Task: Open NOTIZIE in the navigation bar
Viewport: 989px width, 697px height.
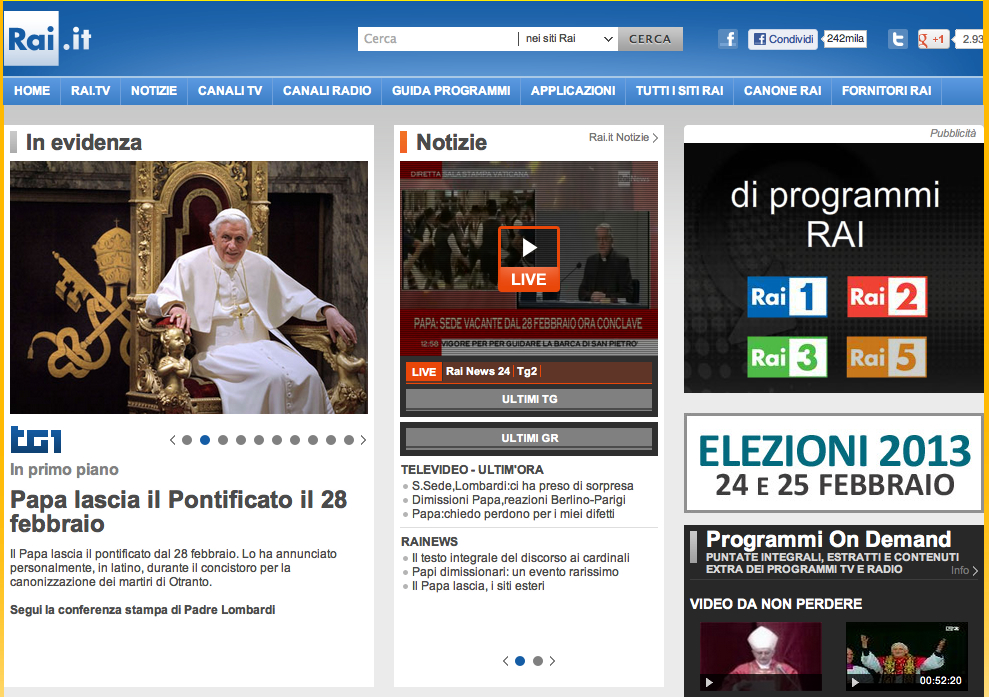Action: click(154, 91)
